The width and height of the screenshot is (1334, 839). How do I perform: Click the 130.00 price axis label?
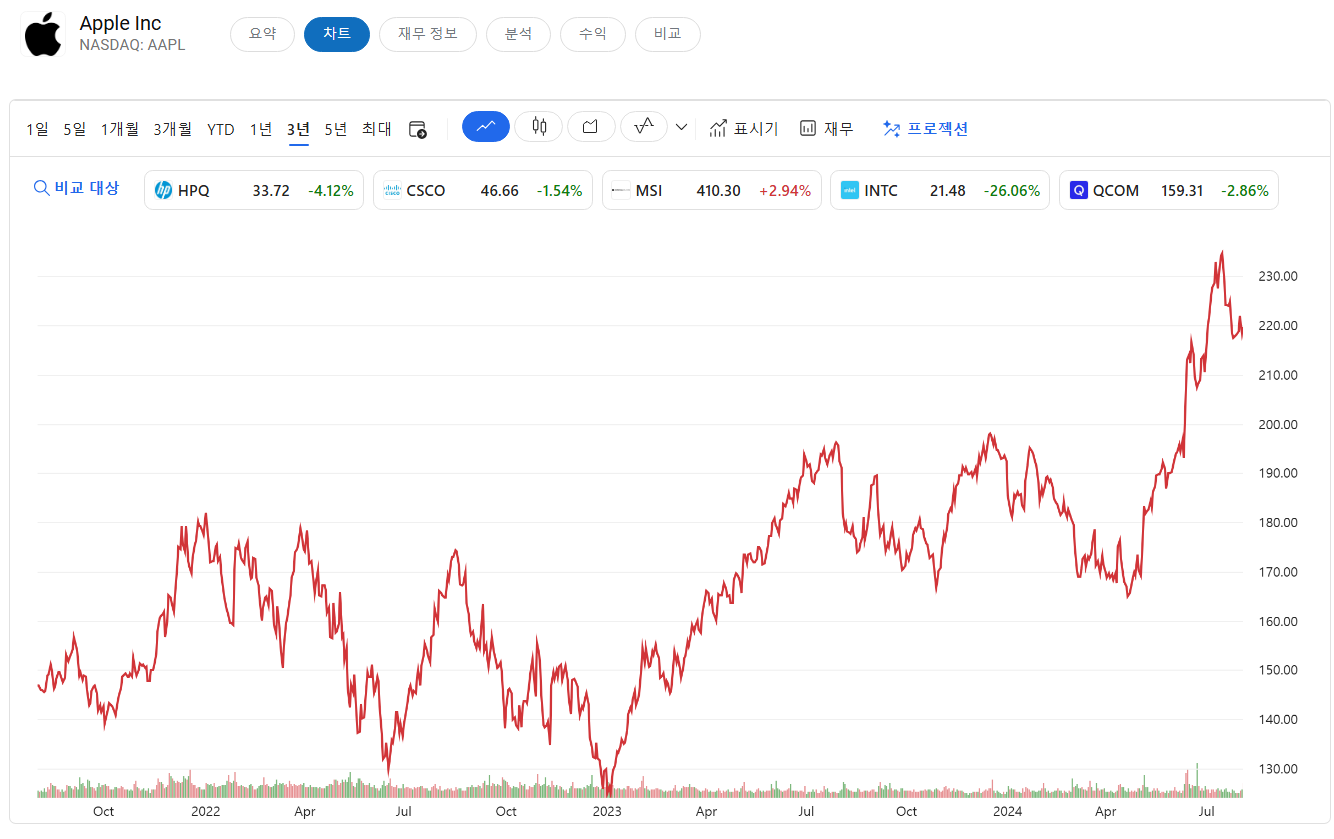[1277, 769]
